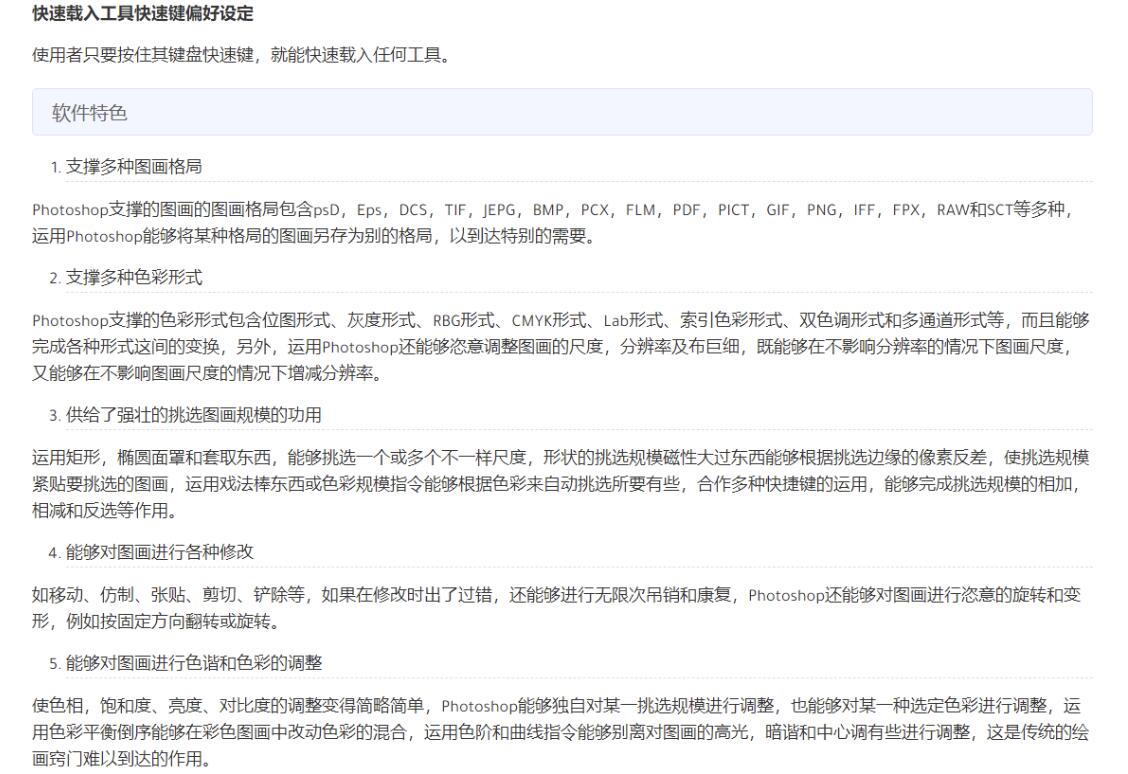Click the line 运用Photoshop能够将某种格局的图画另存

point(314,236)
